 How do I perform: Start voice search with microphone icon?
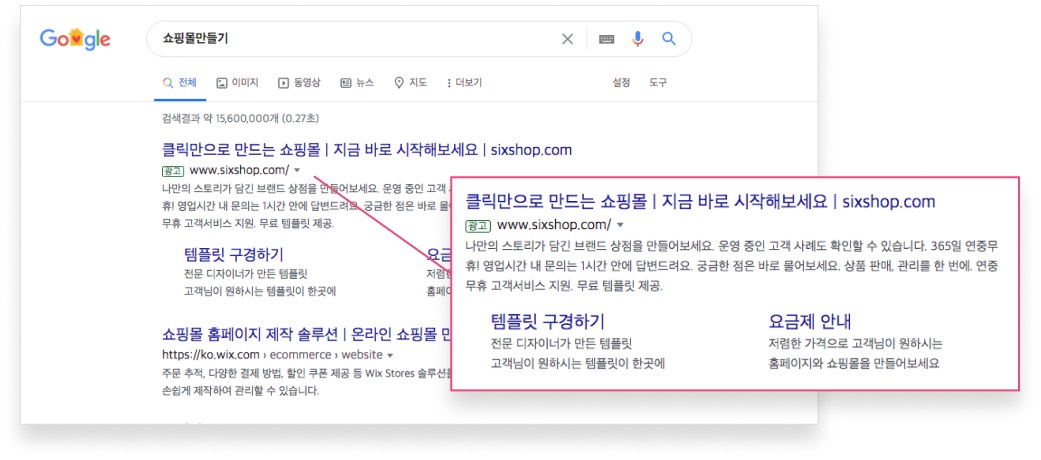click(x=638, y=39)
